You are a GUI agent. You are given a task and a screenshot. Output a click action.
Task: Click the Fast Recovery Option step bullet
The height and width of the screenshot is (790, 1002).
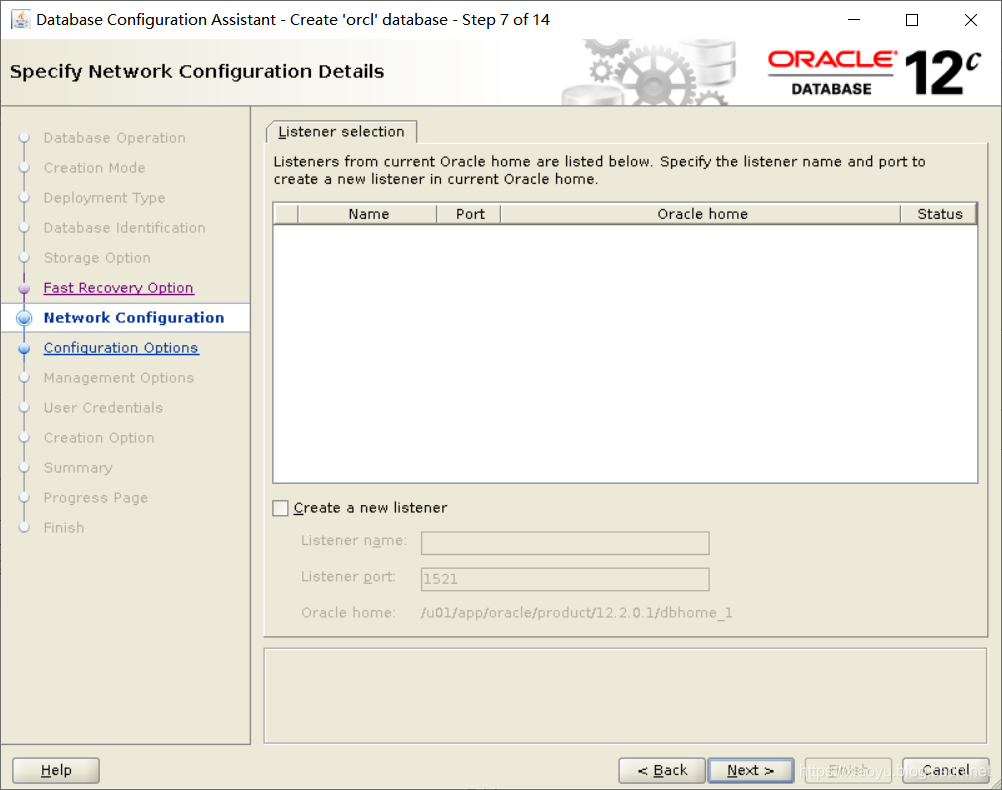click(24, 288)
